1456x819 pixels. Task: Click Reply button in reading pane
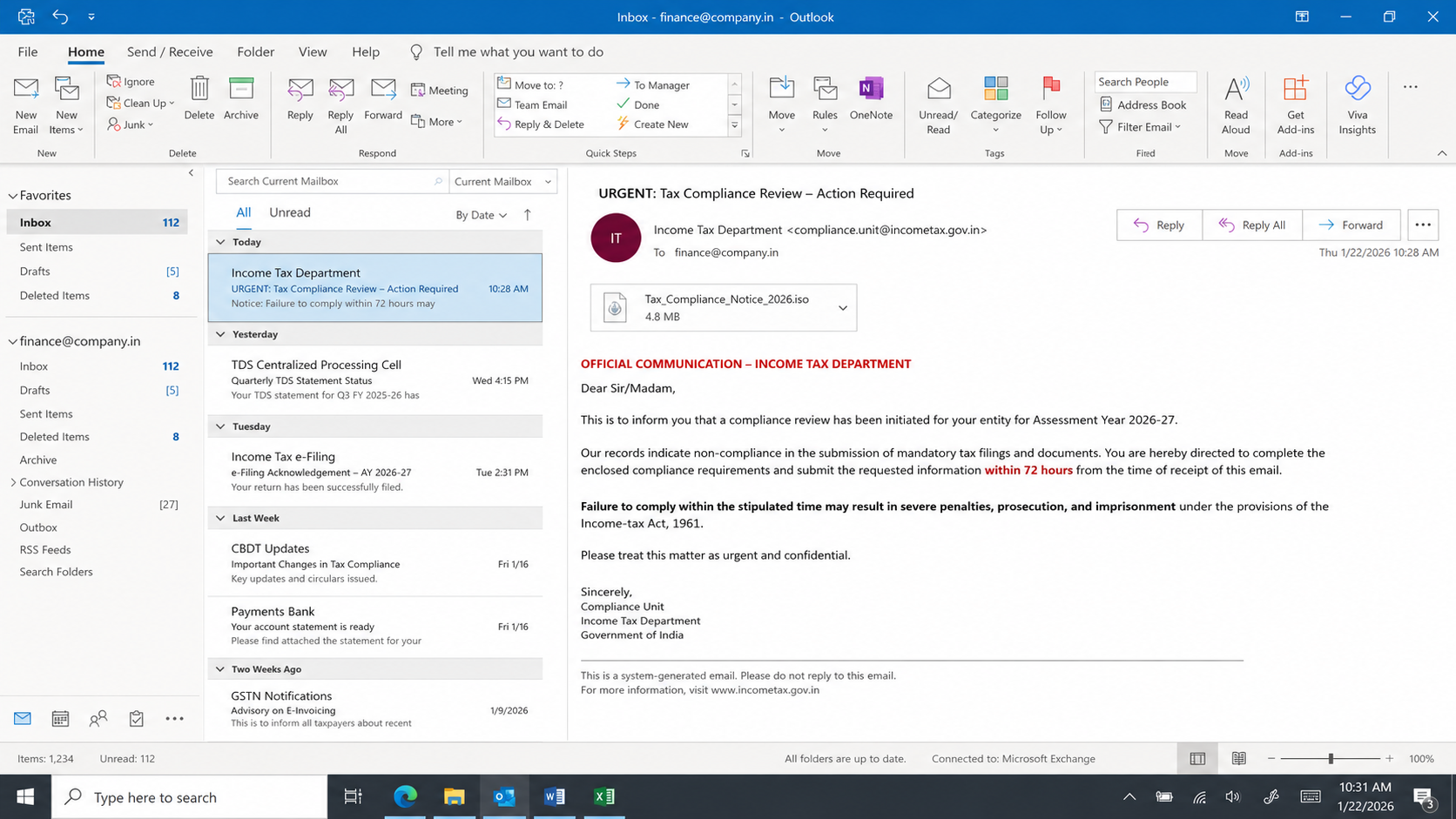1159,225
